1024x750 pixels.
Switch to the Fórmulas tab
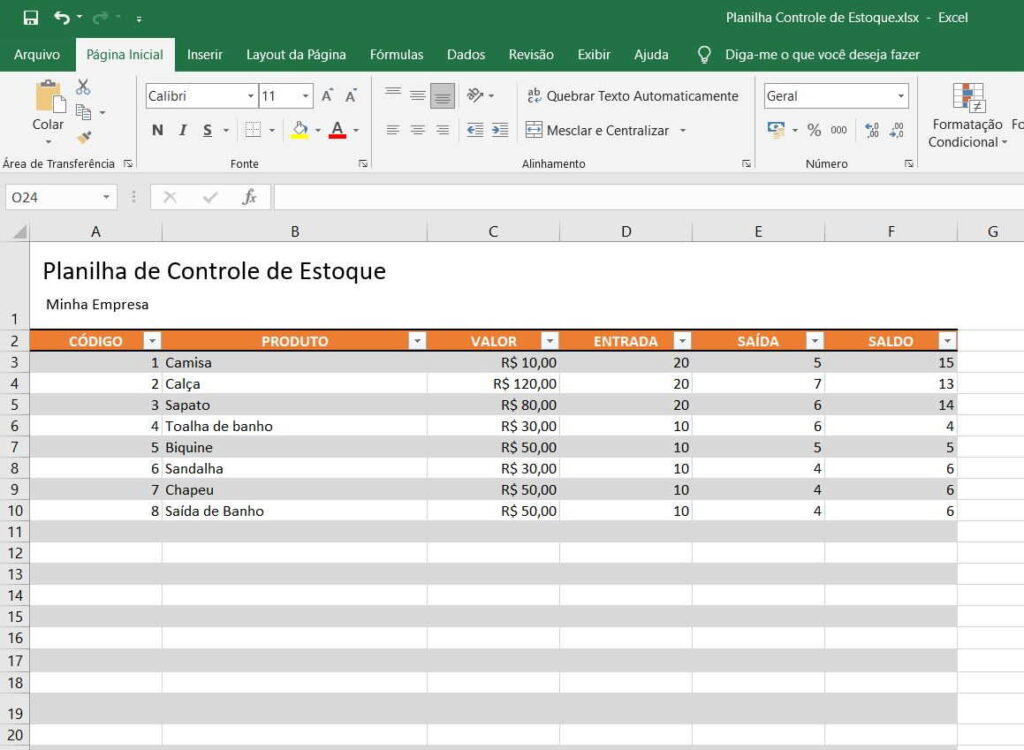click(x=396, y=55)
